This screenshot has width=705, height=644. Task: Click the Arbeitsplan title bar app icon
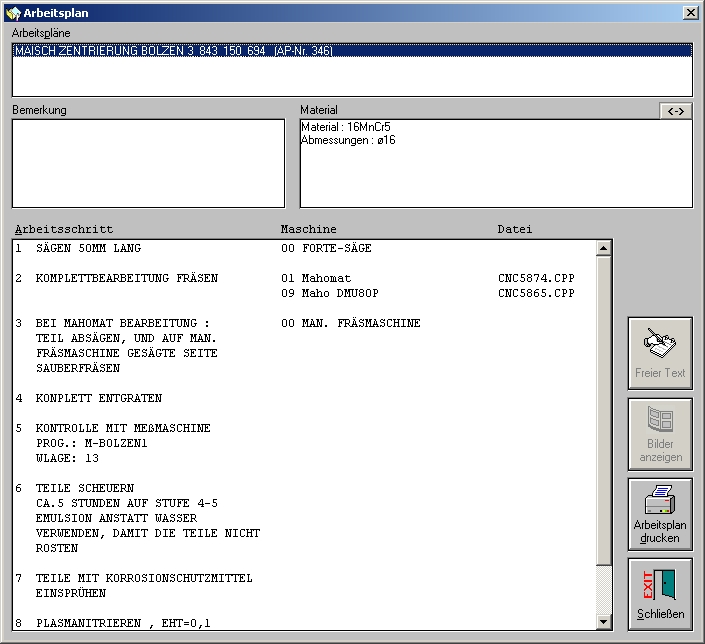[13, 12]
